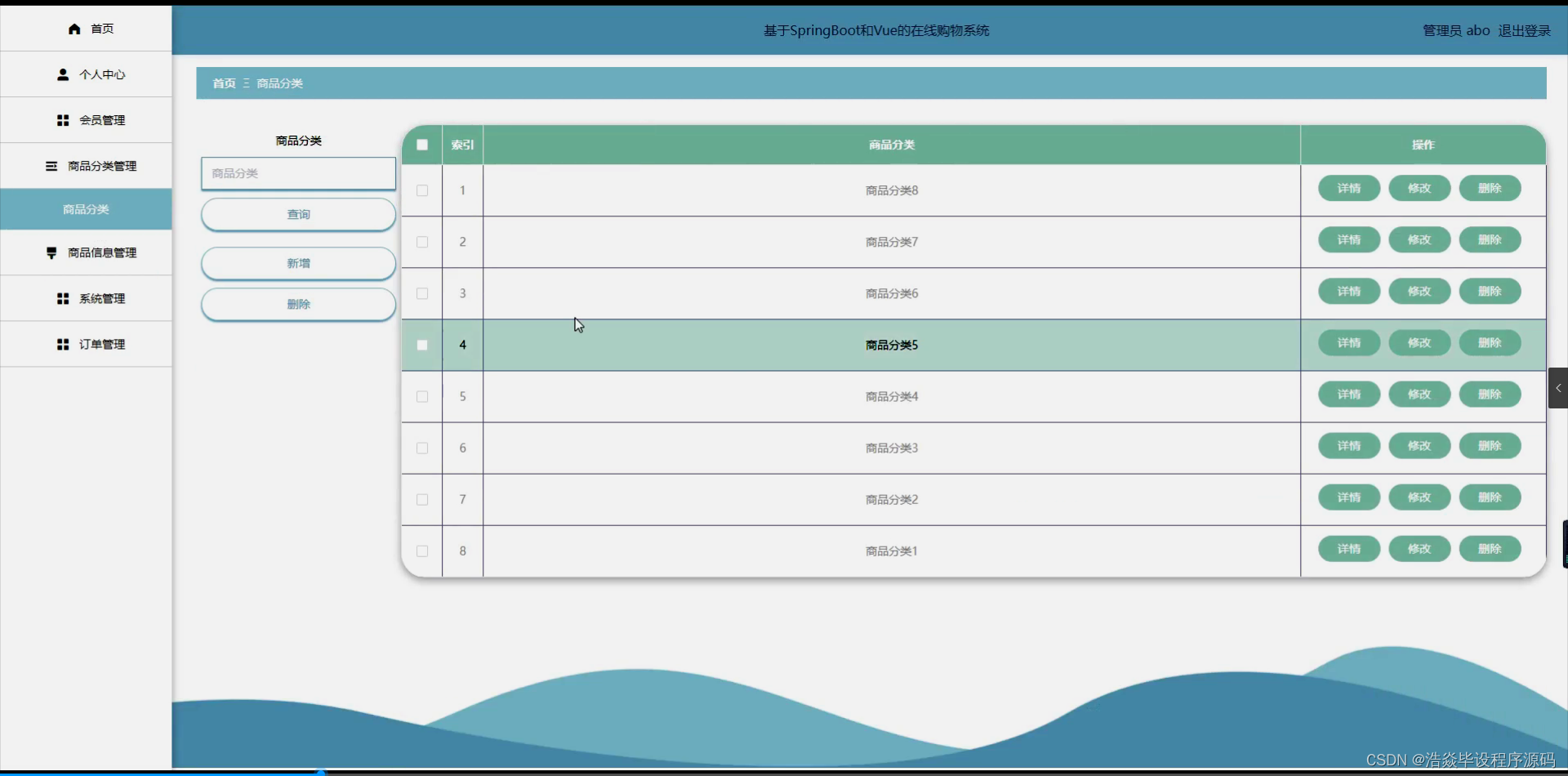This screenshot has width=1568, height=776.
Task: Toggle the select-all checkbox in table header
Action: pyautogui.click(x=421, y=145)
